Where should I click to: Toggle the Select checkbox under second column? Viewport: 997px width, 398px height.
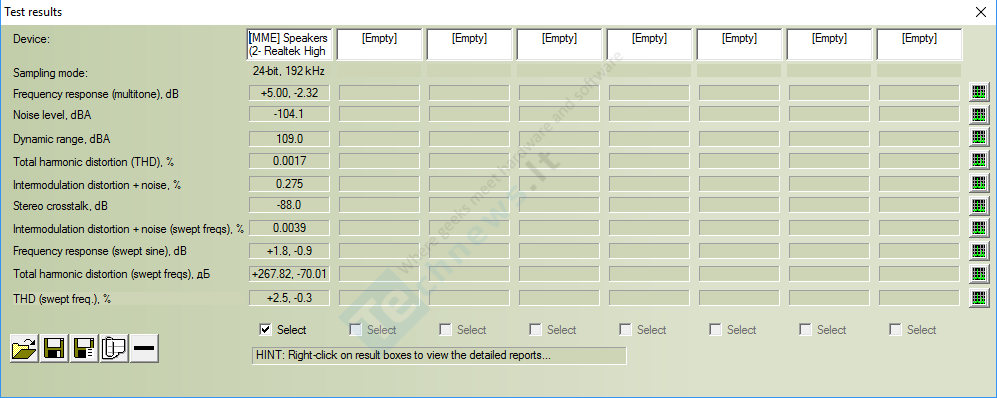(355, 329)
